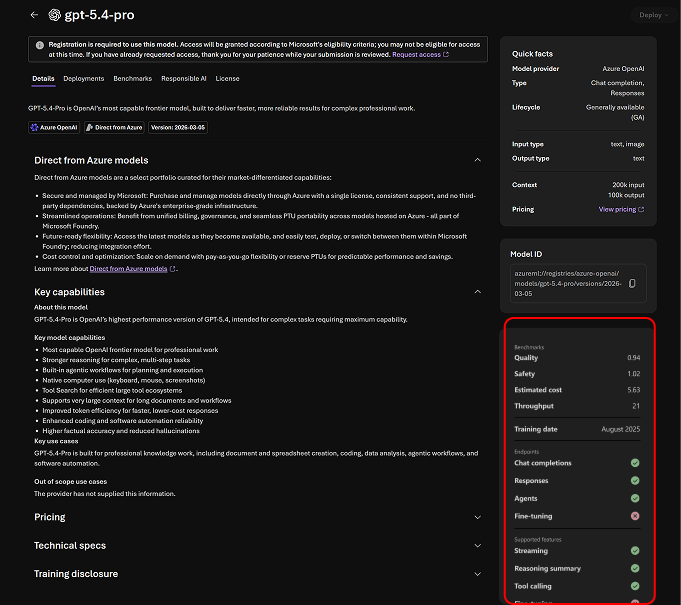Open the Responsible AI tab

click(185, 78)
